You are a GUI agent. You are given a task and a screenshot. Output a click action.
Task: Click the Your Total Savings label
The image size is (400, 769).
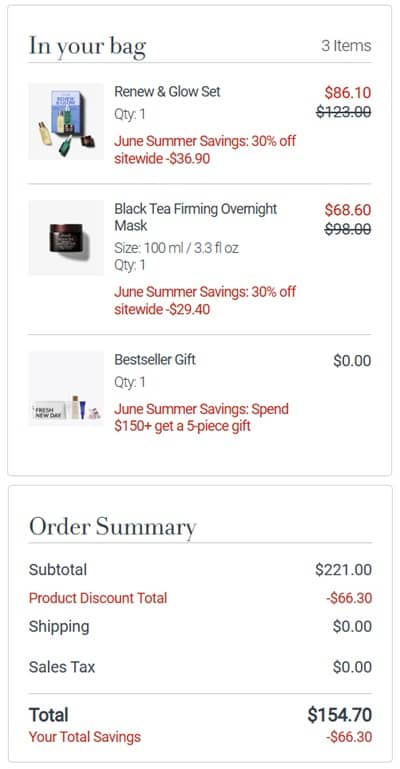pos(85,737)
